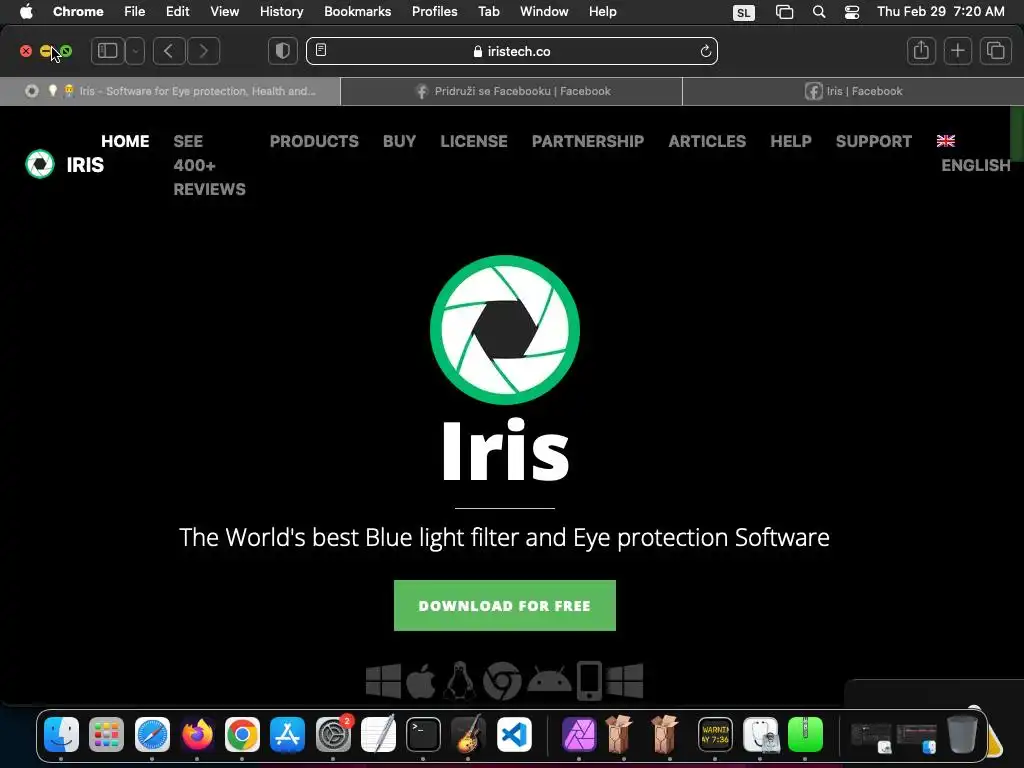Open the ENGLISH language selector

coord(975,153)
